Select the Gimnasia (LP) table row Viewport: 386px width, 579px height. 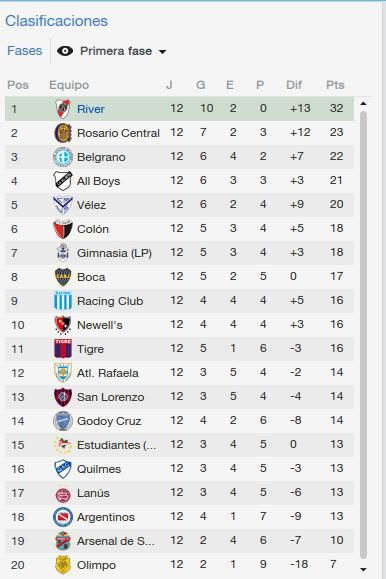click(x=179, y=253)
